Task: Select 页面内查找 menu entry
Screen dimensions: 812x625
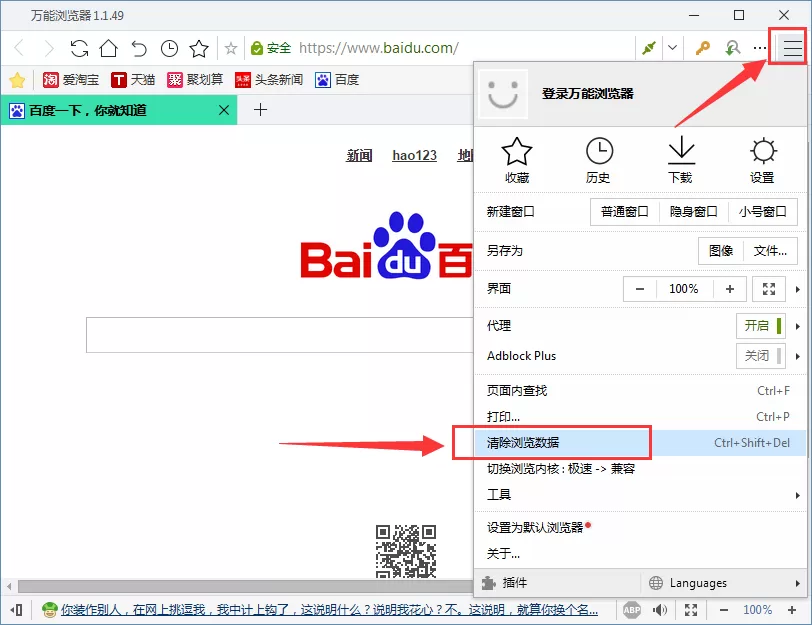Action: 641,390
